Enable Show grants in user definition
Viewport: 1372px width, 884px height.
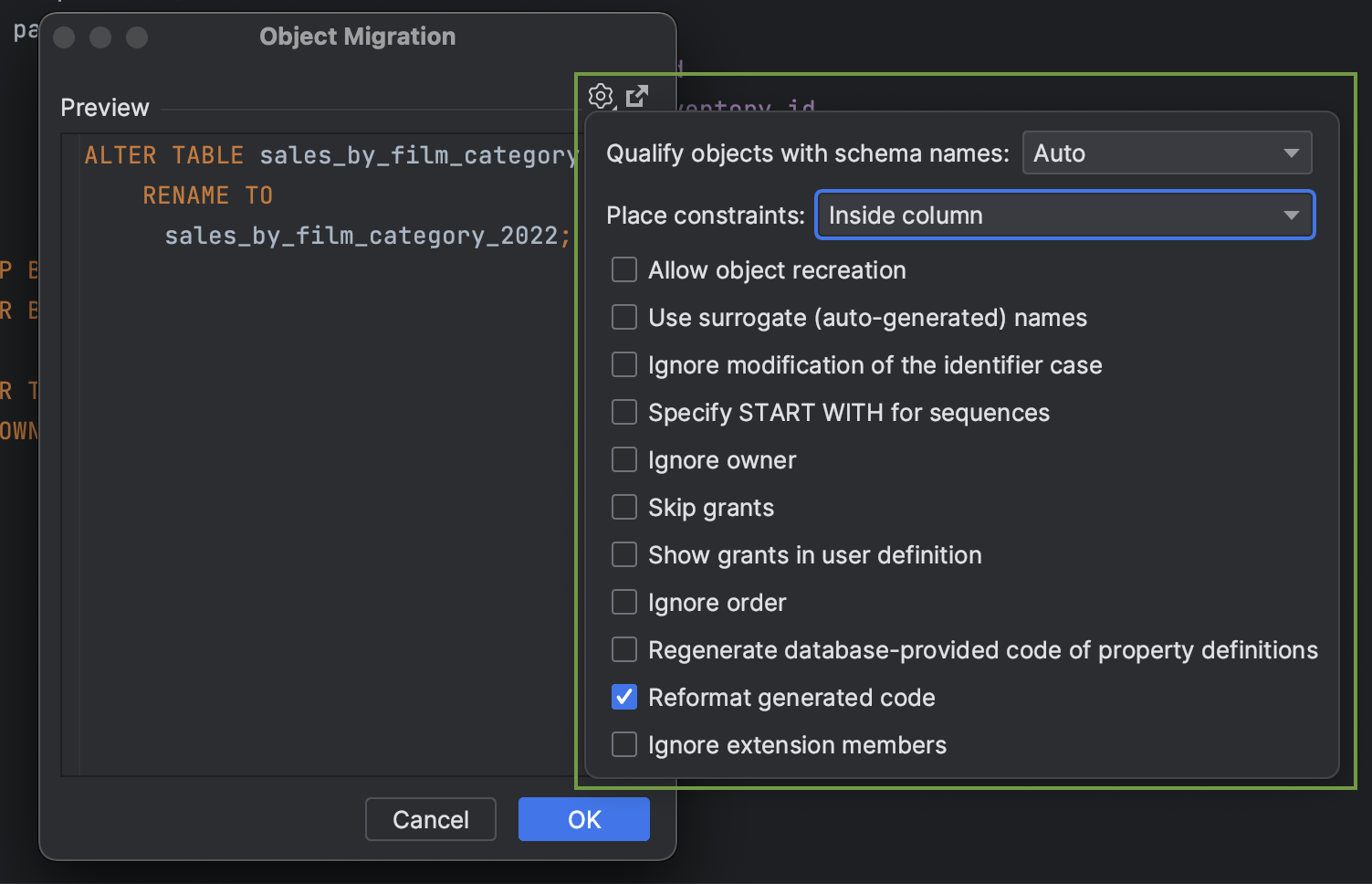[624, 554]
